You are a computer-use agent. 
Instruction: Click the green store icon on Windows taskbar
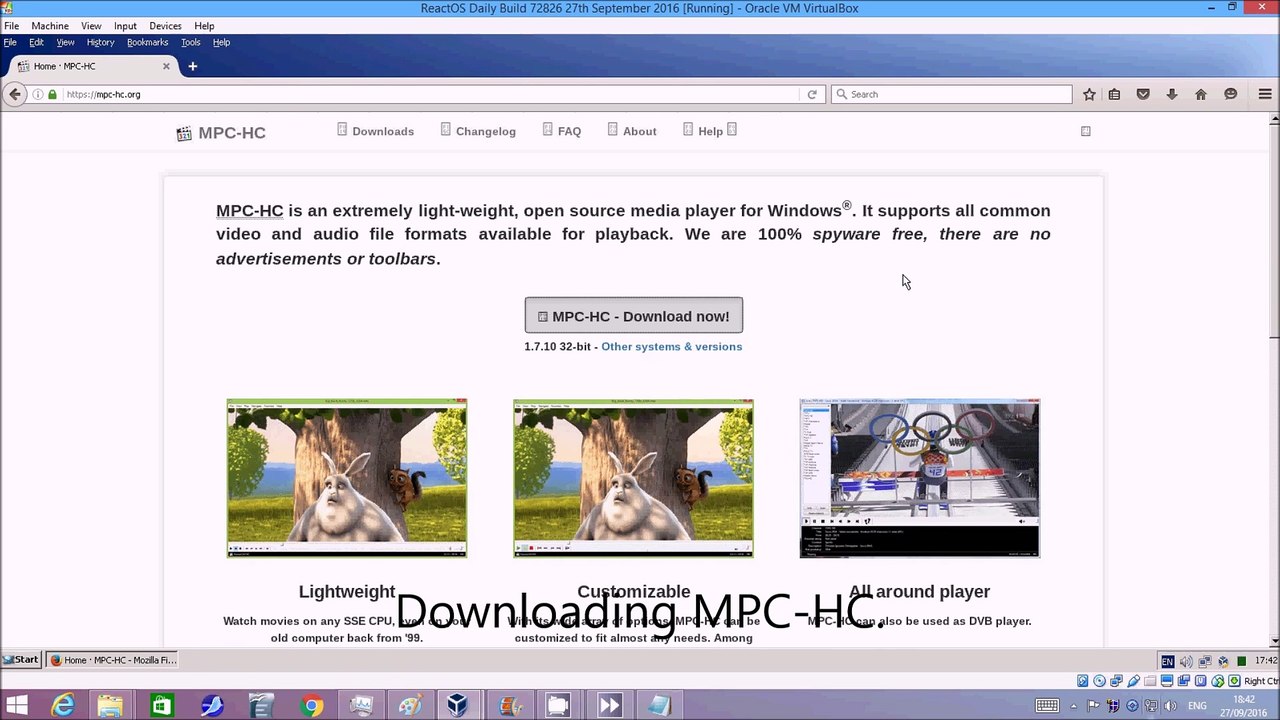[160, 706]
